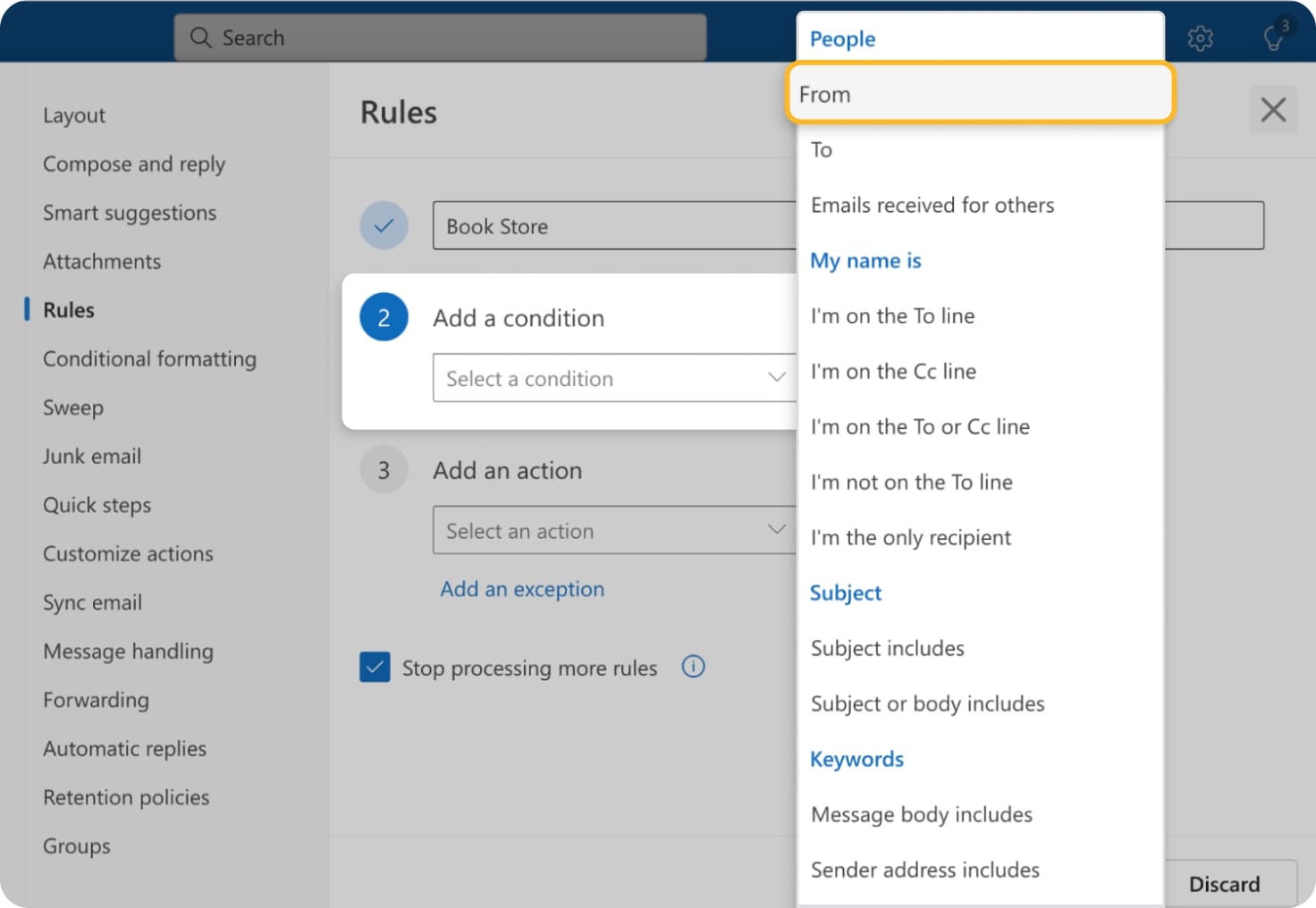This screenshot has height=908, width=1316.
Task: Click step 3 number badge for action
Action: click(x=384, y=469)
